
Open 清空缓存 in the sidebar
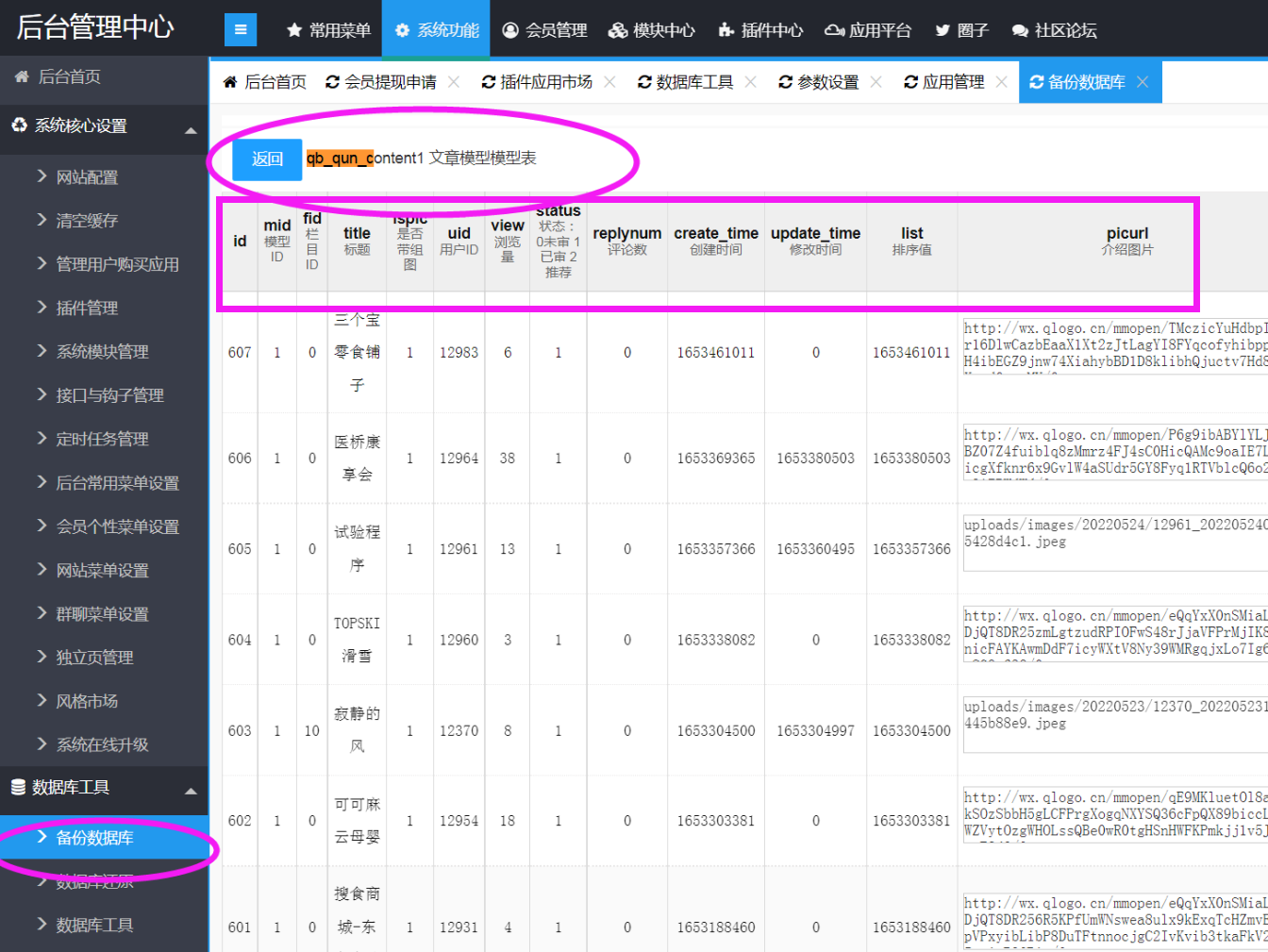click(x=87, y=221)
